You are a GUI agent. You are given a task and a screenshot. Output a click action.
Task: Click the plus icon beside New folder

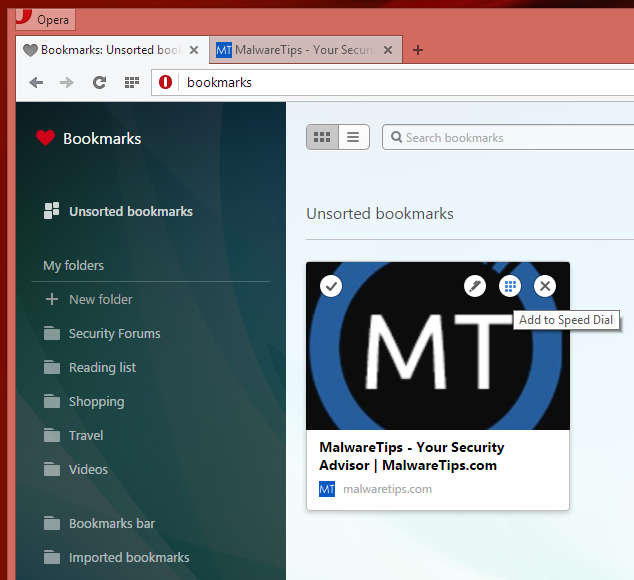pos(52,299)
